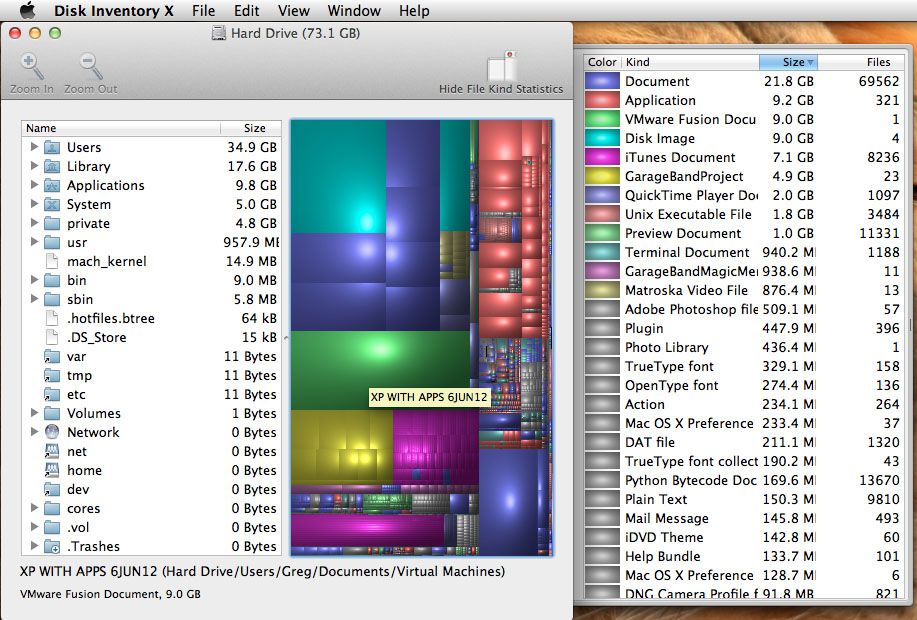The width and height of the screenshot is (917, 620).
Task: Open the View menu
Action: [x=294, y=11]
